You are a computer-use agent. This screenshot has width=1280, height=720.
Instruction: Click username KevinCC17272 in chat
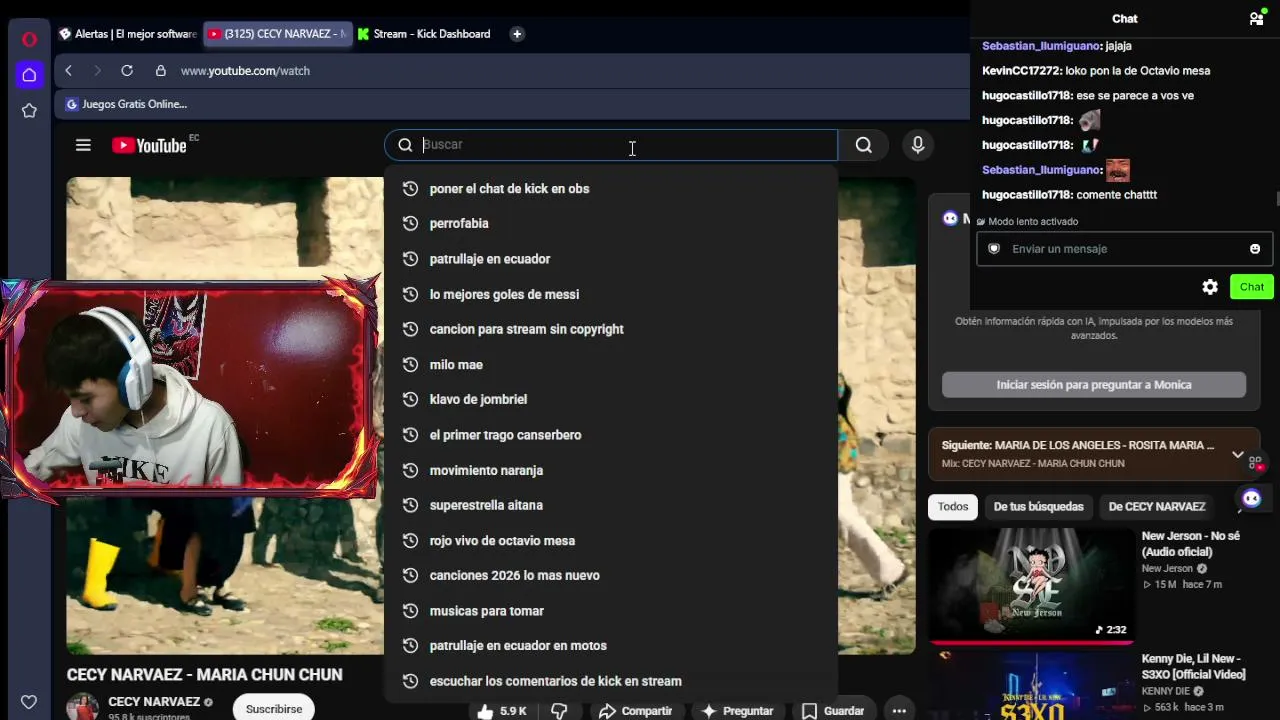click(1021, 71)
